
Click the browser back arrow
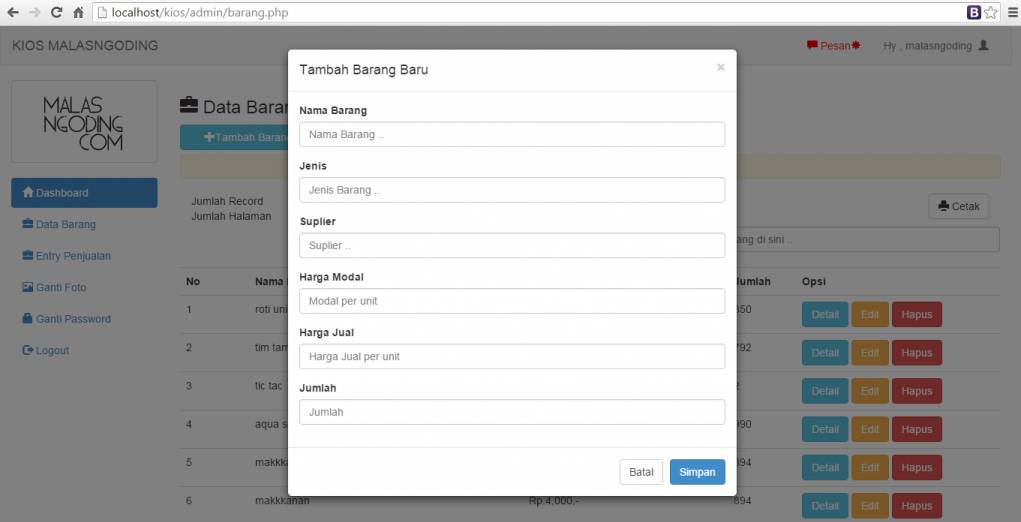13,13
